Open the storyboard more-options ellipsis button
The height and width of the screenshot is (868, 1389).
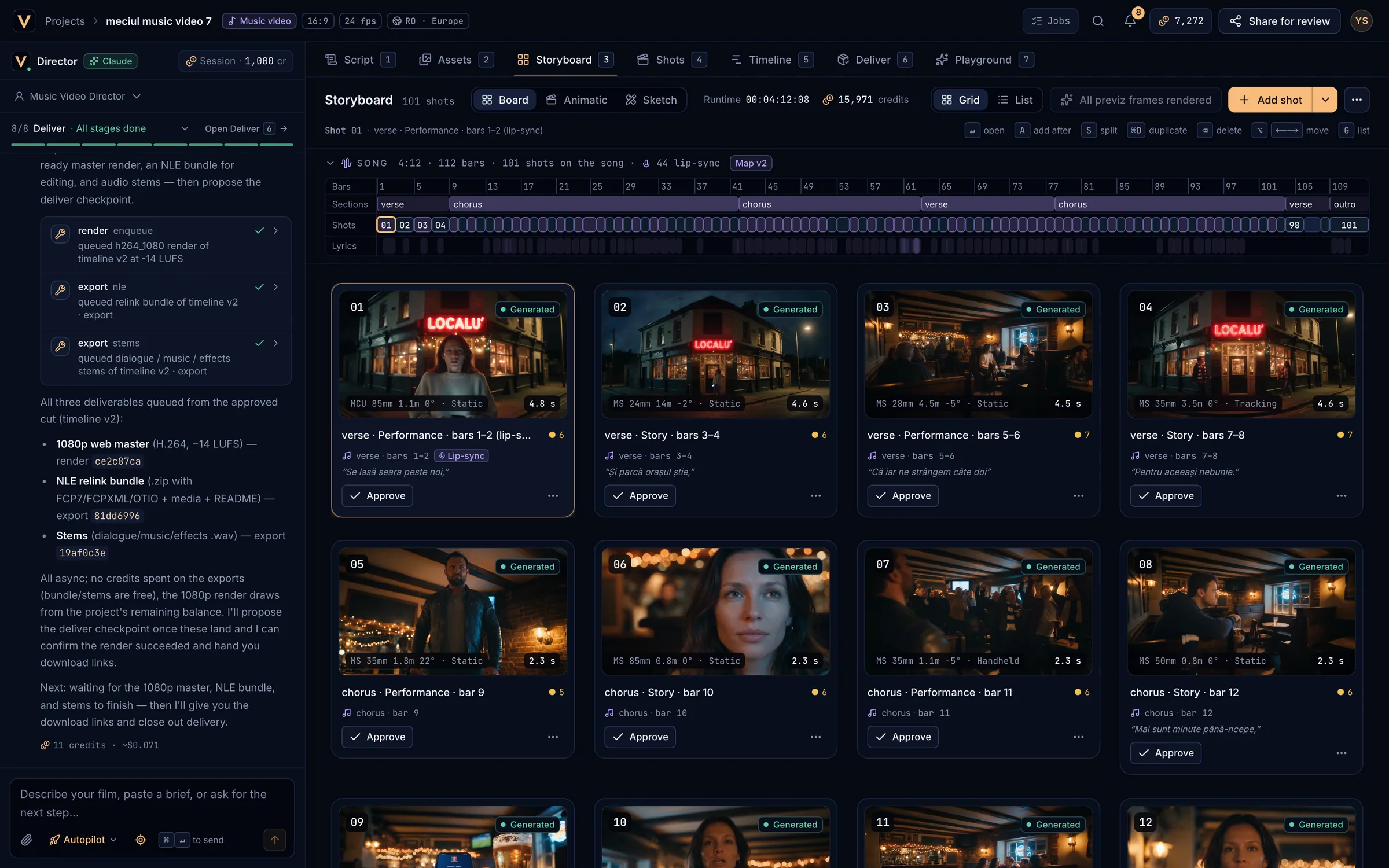pyautogui.click(x=1357, y=100)
